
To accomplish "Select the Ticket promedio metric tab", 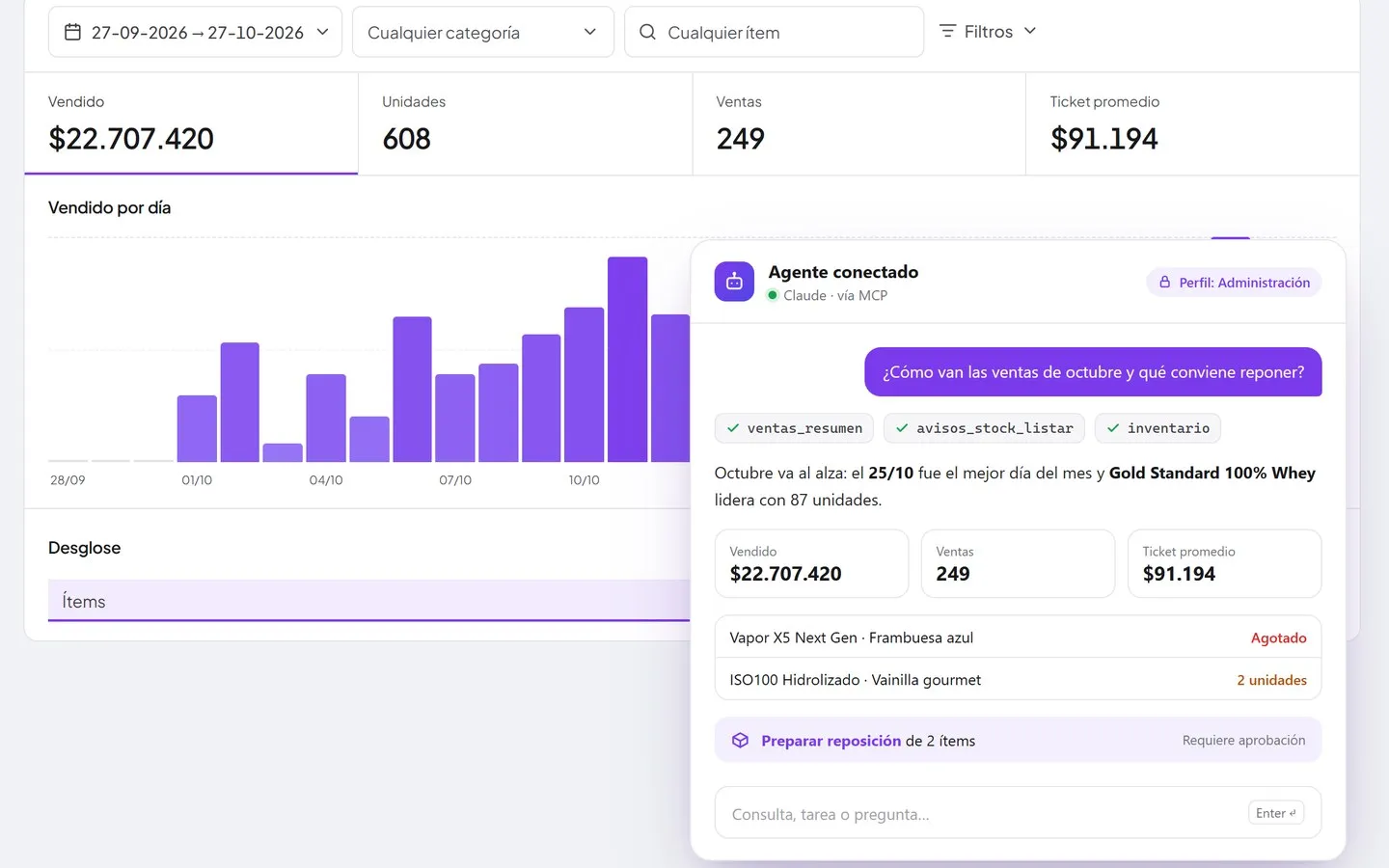I will point(1192,124).
